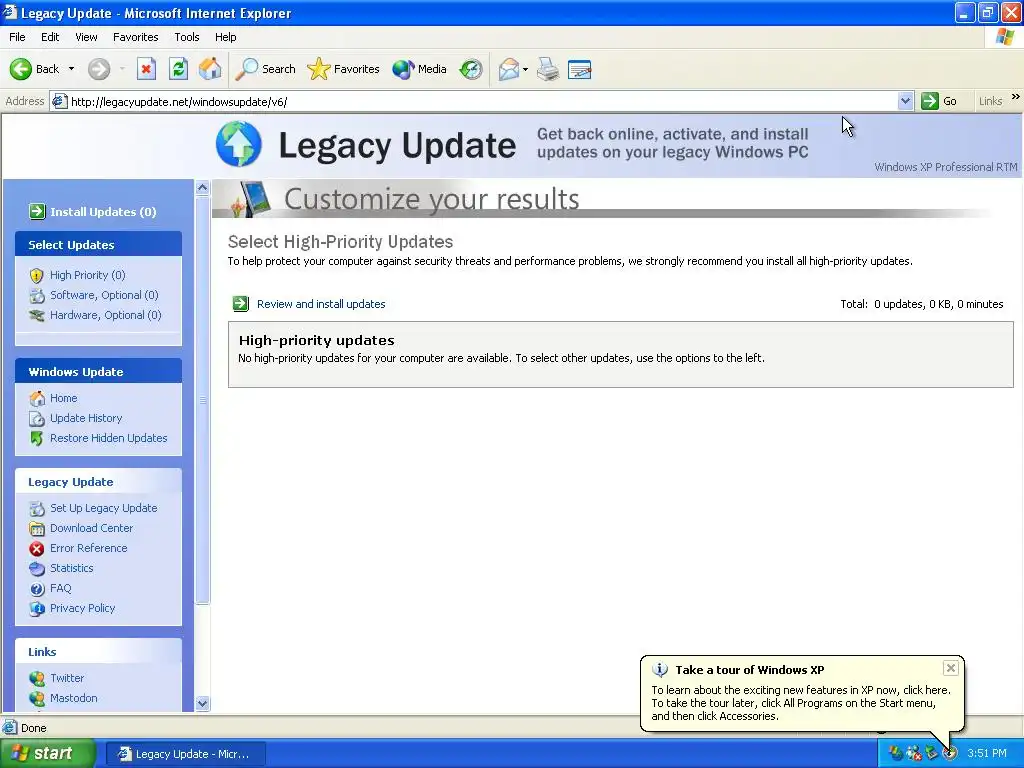Image resolution: width=1024 pixels, height=768 pixels.
Task: Open the address bar dropdown arrow
Action: point(905,101)
